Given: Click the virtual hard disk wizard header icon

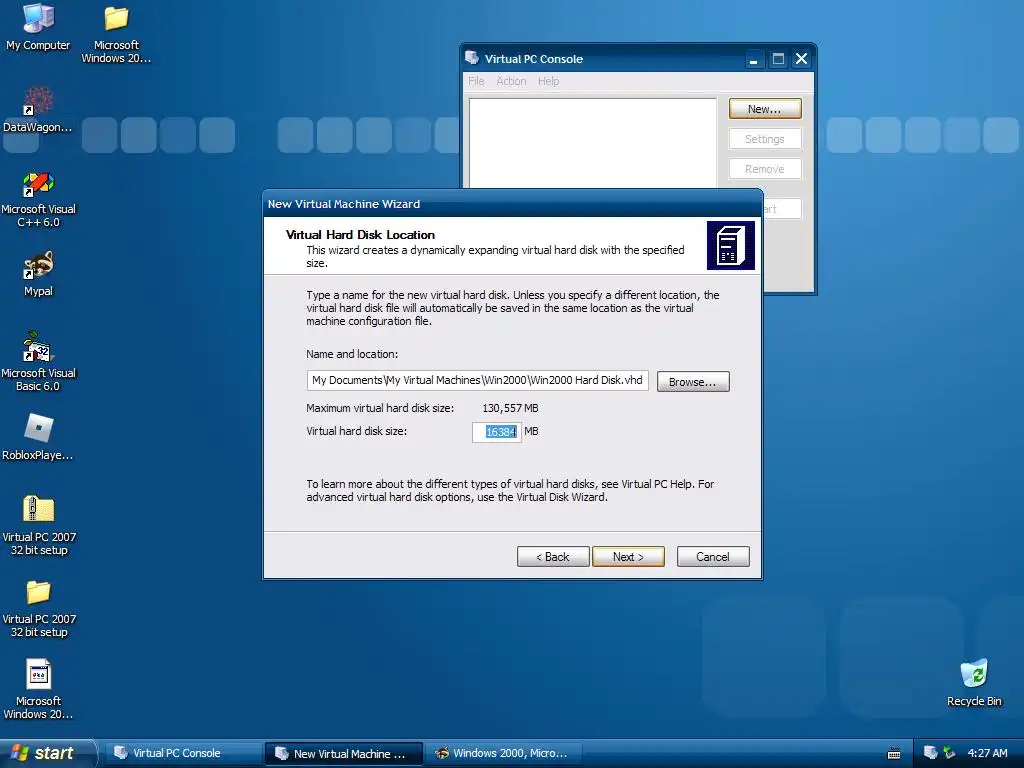Looking at the screenshot, I should pos(731,246).
